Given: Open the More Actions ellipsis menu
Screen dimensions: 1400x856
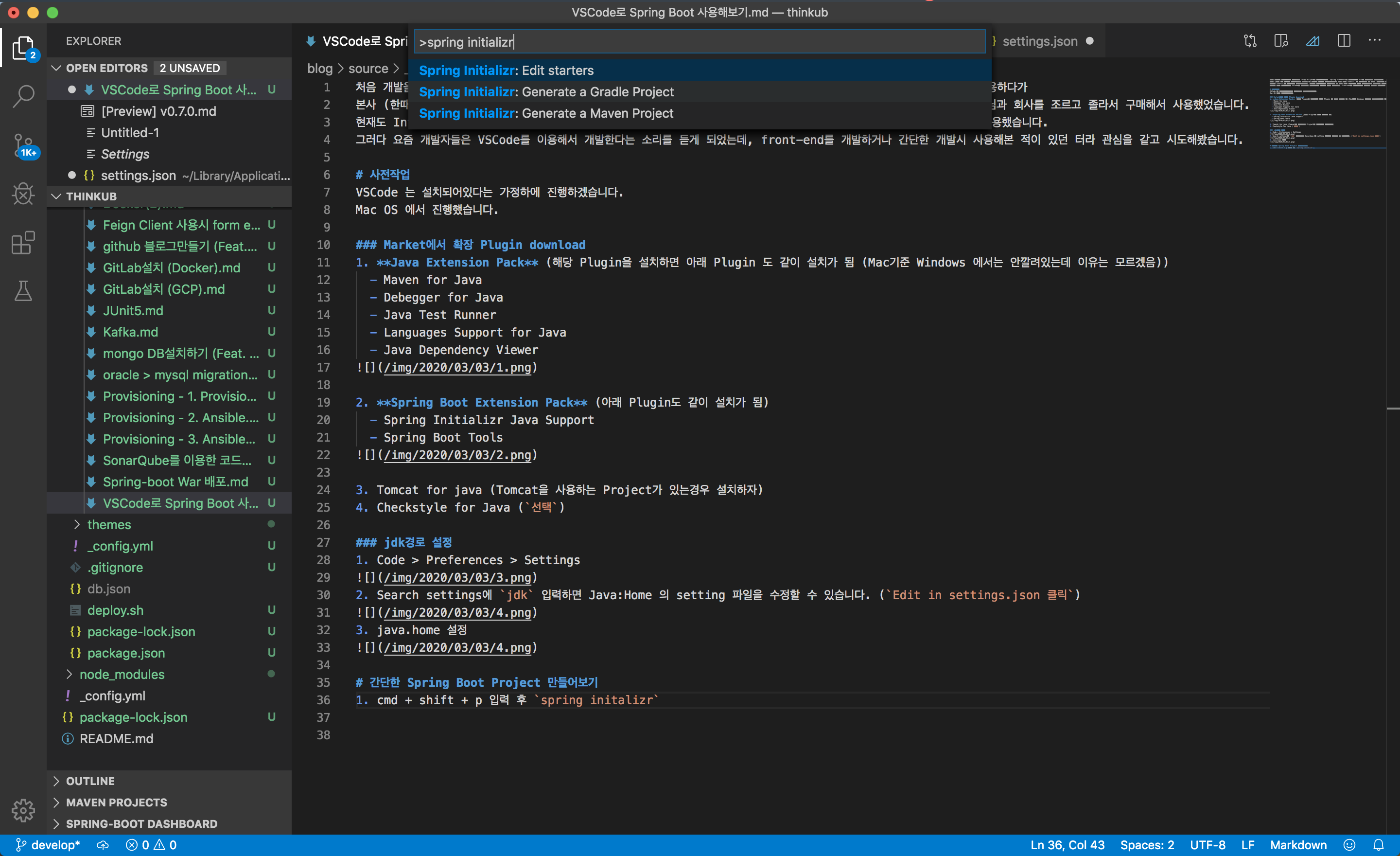Looking at the screenshot, I should pos(1375,40).
